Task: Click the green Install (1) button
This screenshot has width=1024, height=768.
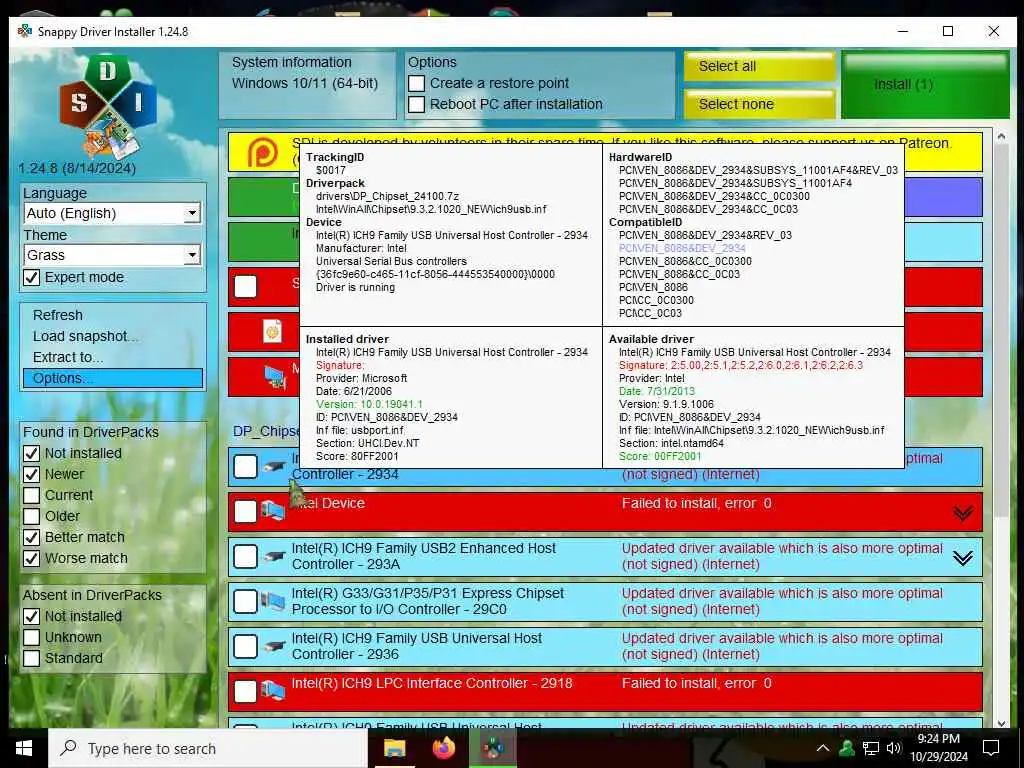Action: pyautogui.click(x=925, y=85)
